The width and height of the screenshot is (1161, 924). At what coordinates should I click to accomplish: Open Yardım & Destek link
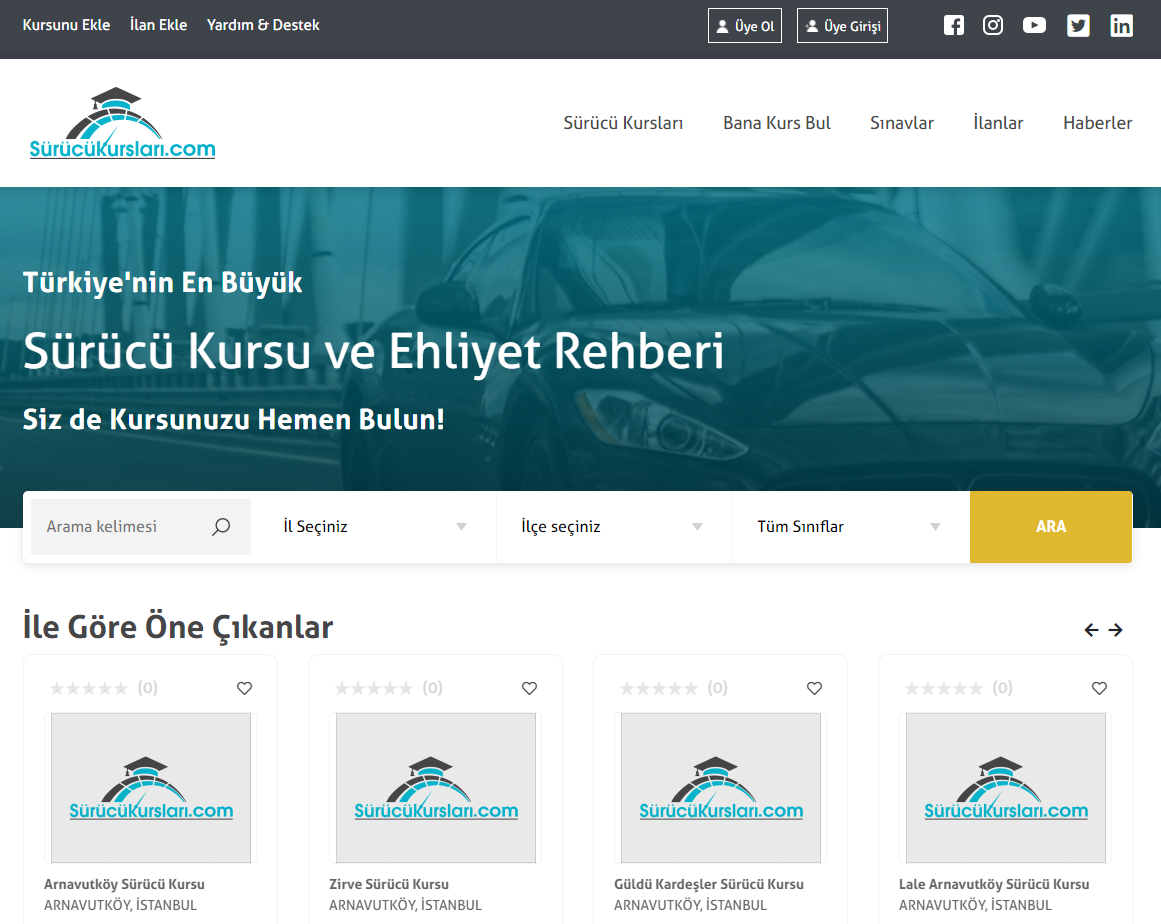(264, 25)
